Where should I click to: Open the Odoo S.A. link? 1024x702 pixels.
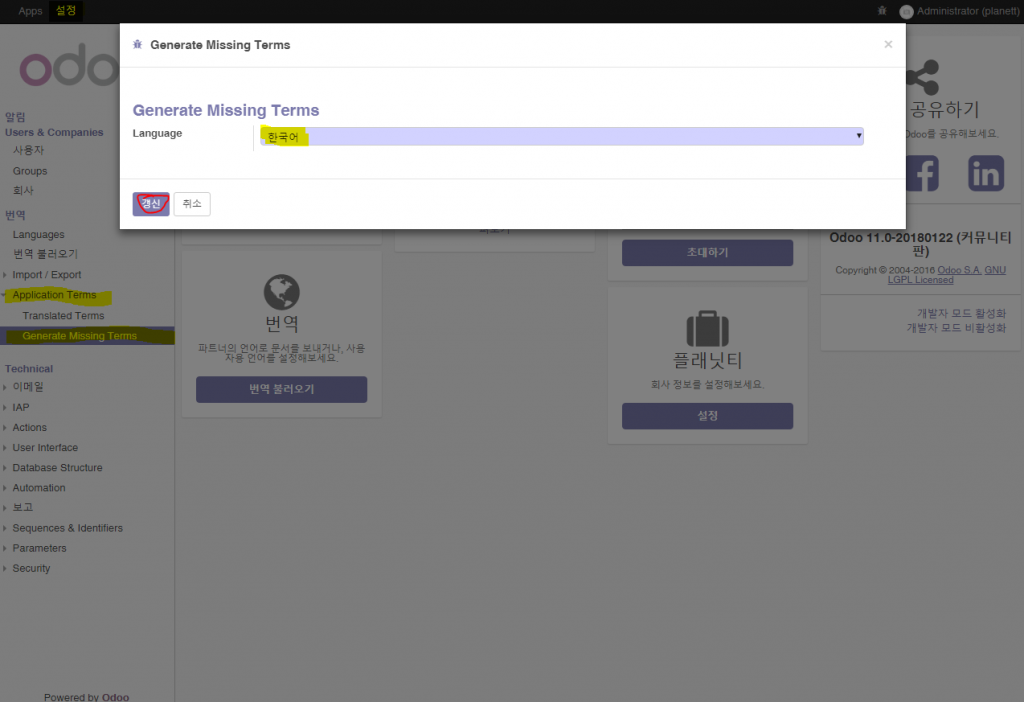point(959,270)
